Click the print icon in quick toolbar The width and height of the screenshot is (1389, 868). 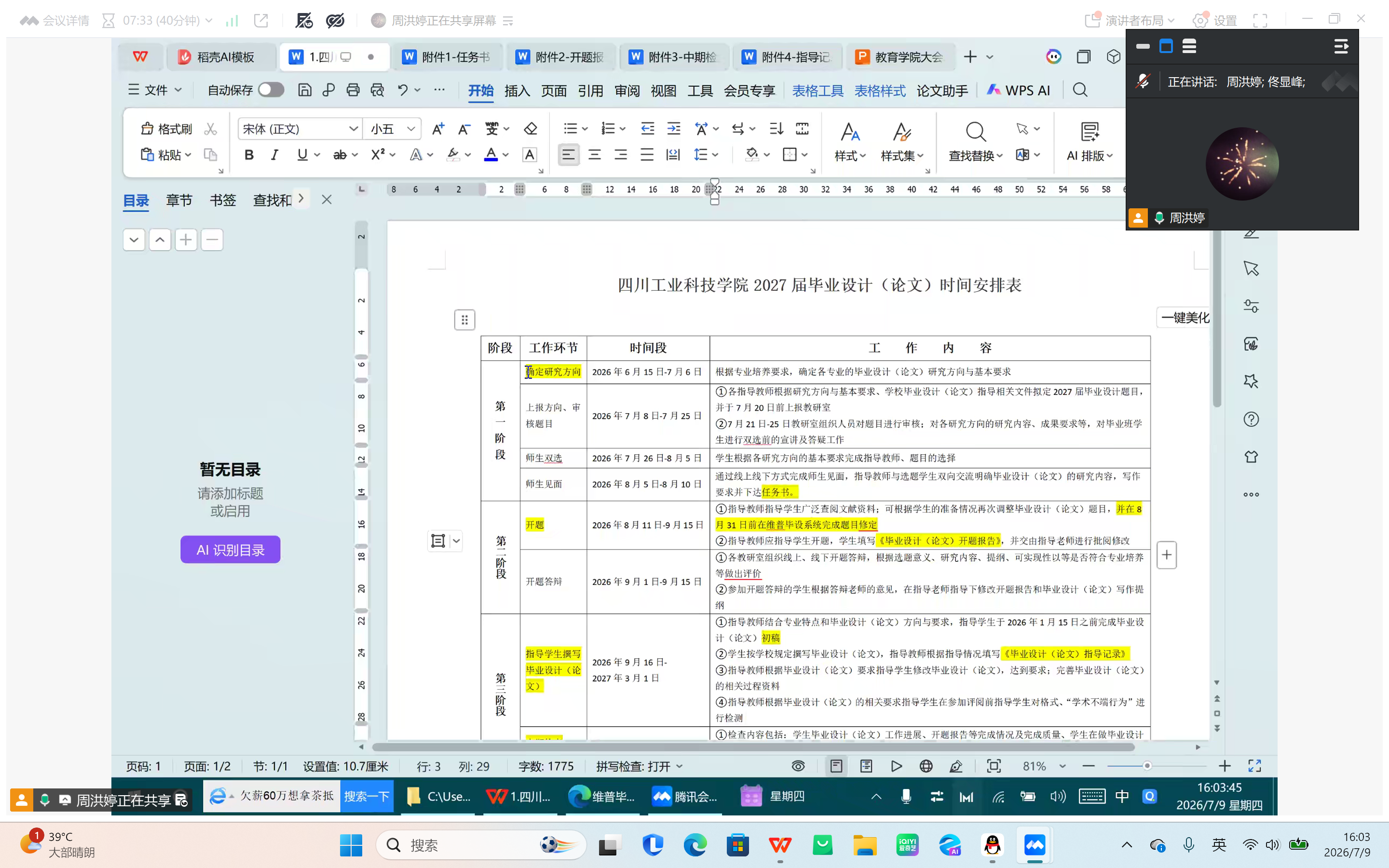click(x=353, y=90)
